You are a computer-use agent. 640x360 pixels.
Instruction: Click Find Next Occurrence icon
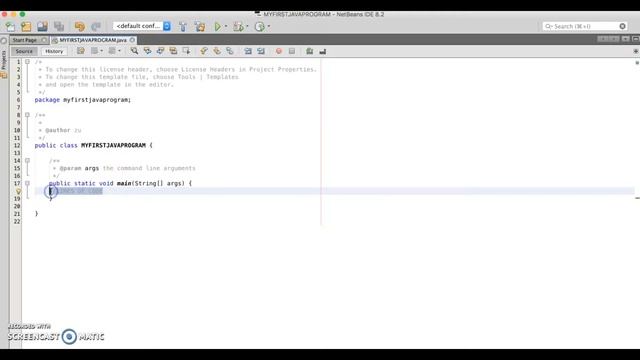point(160,51)
